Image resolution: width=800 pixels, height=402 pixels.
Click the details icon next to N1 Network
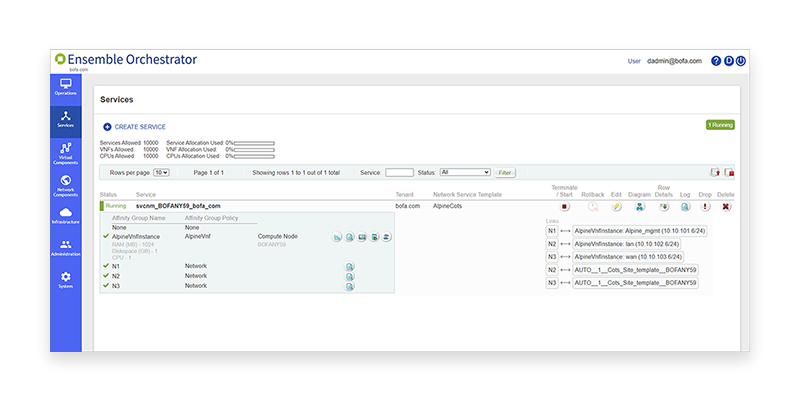pos(350,266)
